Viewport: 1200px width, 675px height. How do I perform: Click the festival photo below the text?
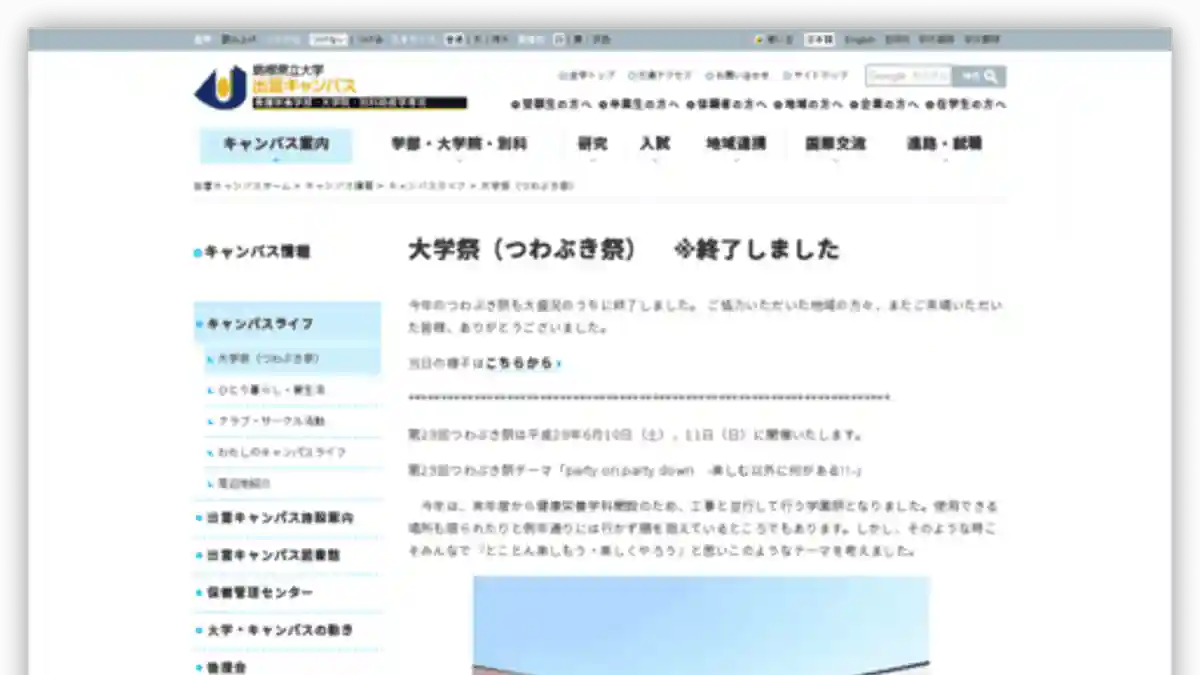pyautogui.click(x=701, y=625)
